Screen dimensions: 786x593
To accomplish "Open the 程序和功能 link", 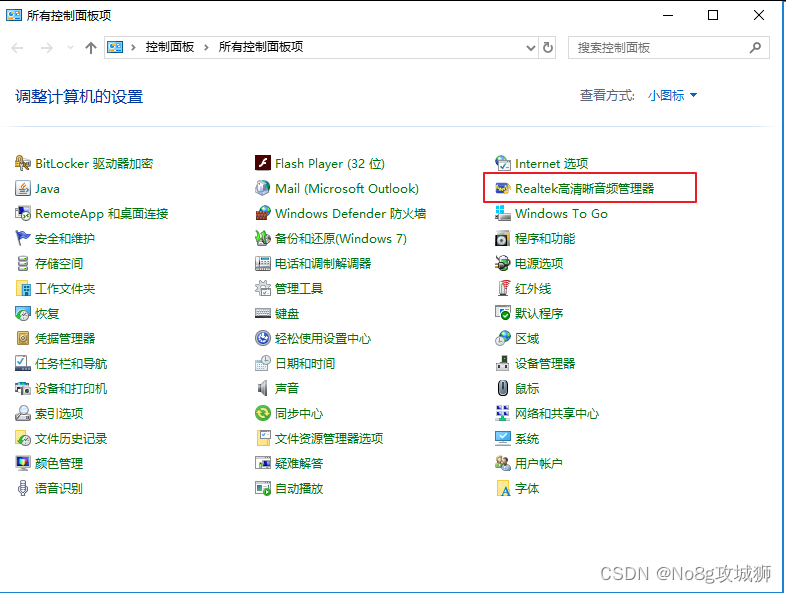I will click(545, 239).
